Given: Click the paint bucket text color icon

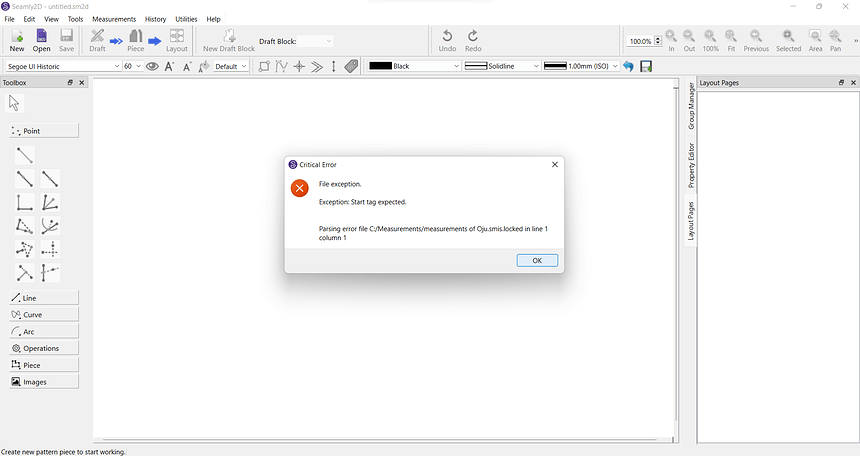Looking at the screenshot, I should (204, 66).
